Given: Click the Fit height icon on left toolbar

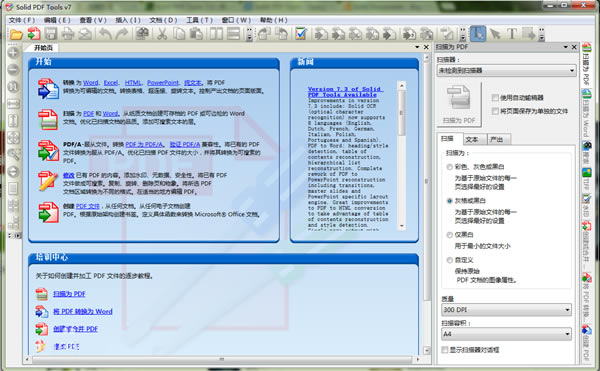Looking at the screenshot, I should [13, 120].
